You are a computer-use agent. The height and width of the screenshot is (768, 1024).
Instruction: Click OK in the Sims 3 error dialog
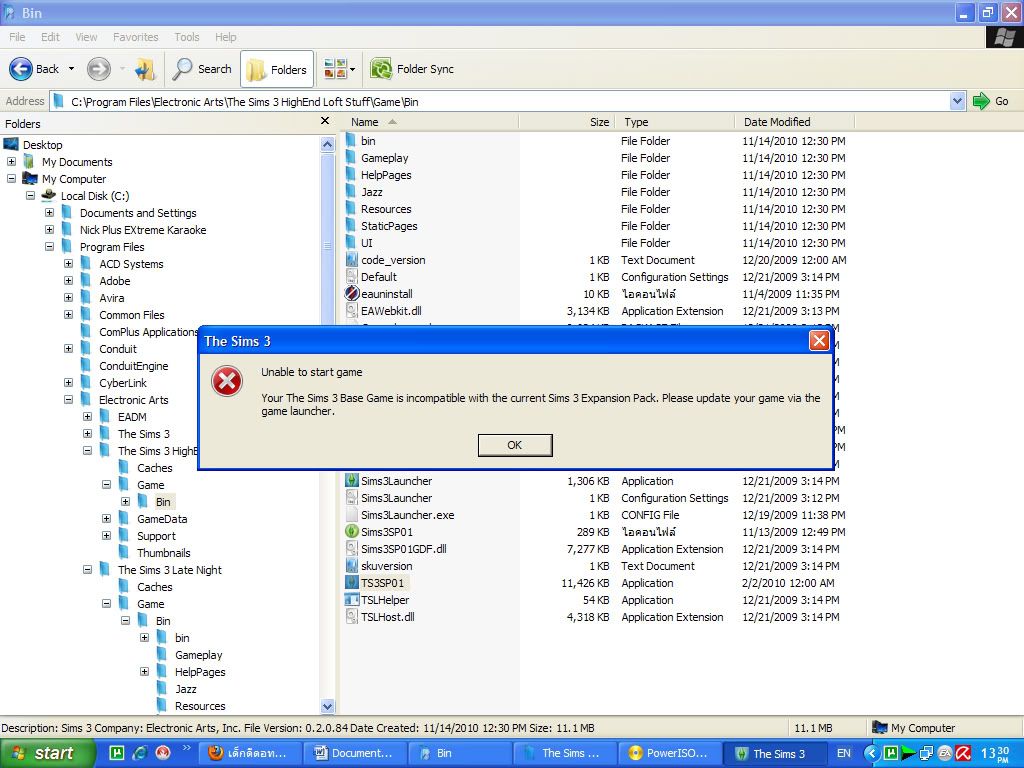tap(515, 445)
